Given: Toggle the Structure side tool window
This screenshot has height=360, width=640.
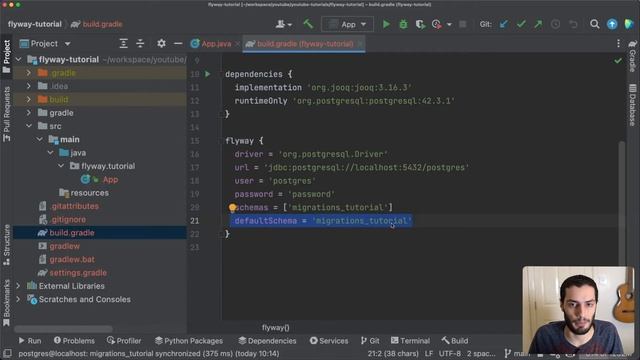Looking at the screenshot, I should coord(6,245).
